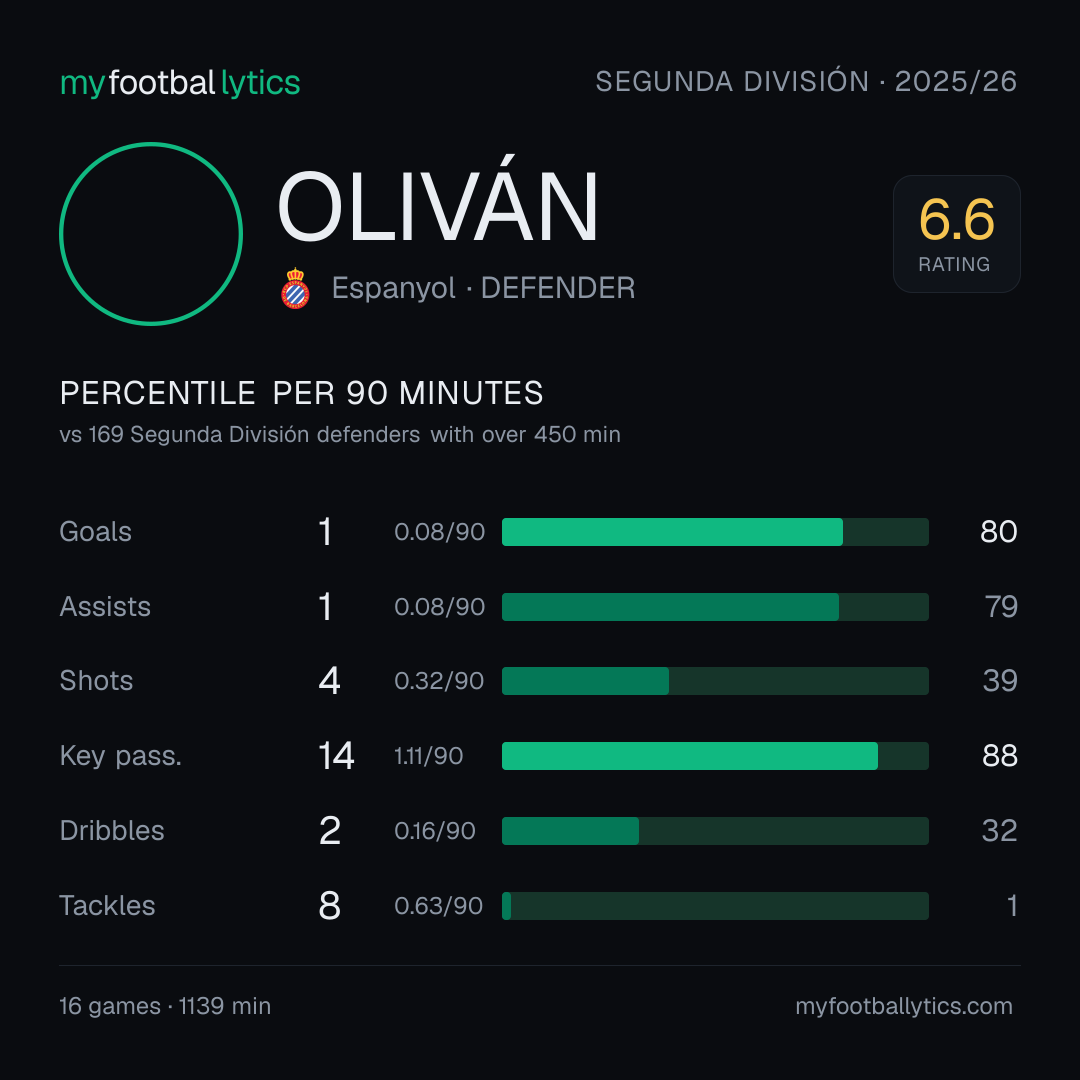Screen dimensions: 1080x1080
Task: Click the Tackles percentile value 1
Action: (1012, 906)
